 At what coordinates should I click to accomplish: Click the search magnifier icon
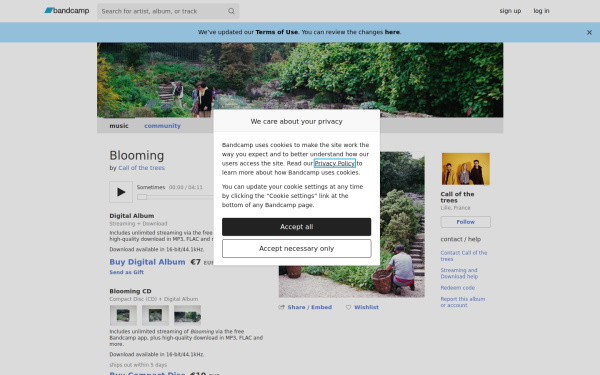click(x=231, y=11)
